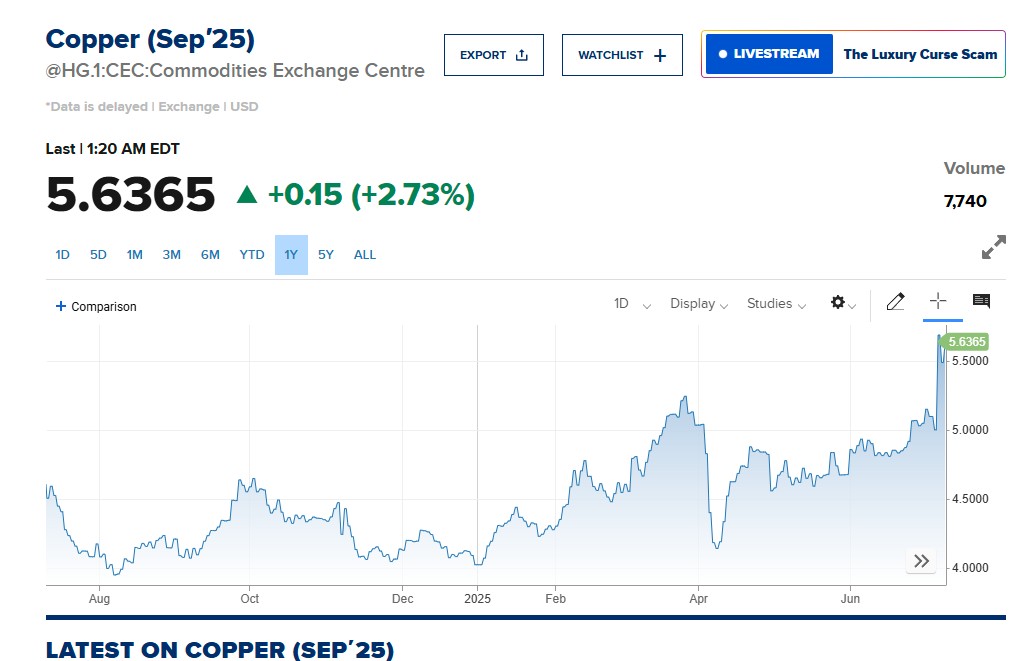
Task: Click the Livestream button
Action: pos(769,54)
